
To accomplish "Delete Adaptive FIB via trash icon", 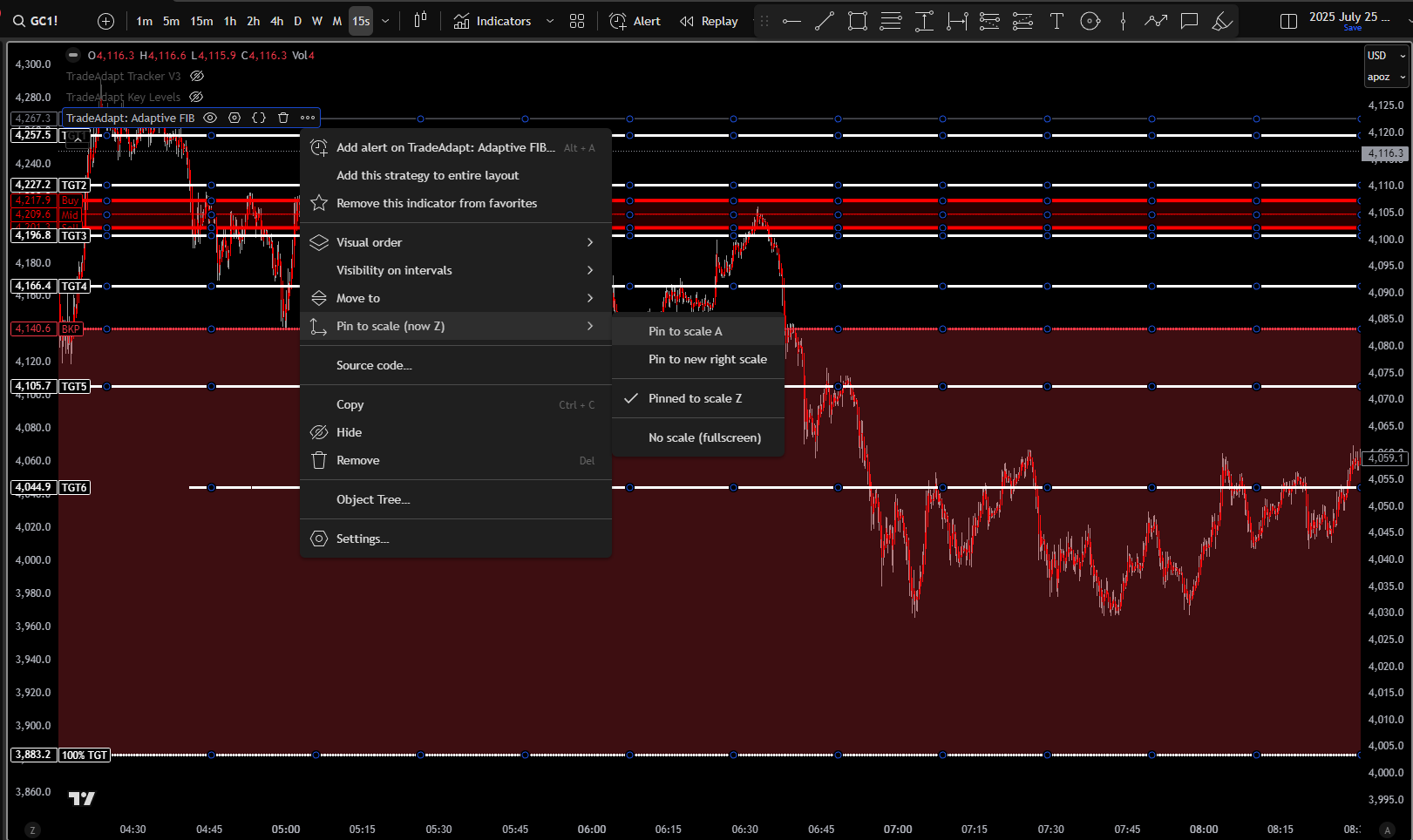I will (x=283, y=118).
